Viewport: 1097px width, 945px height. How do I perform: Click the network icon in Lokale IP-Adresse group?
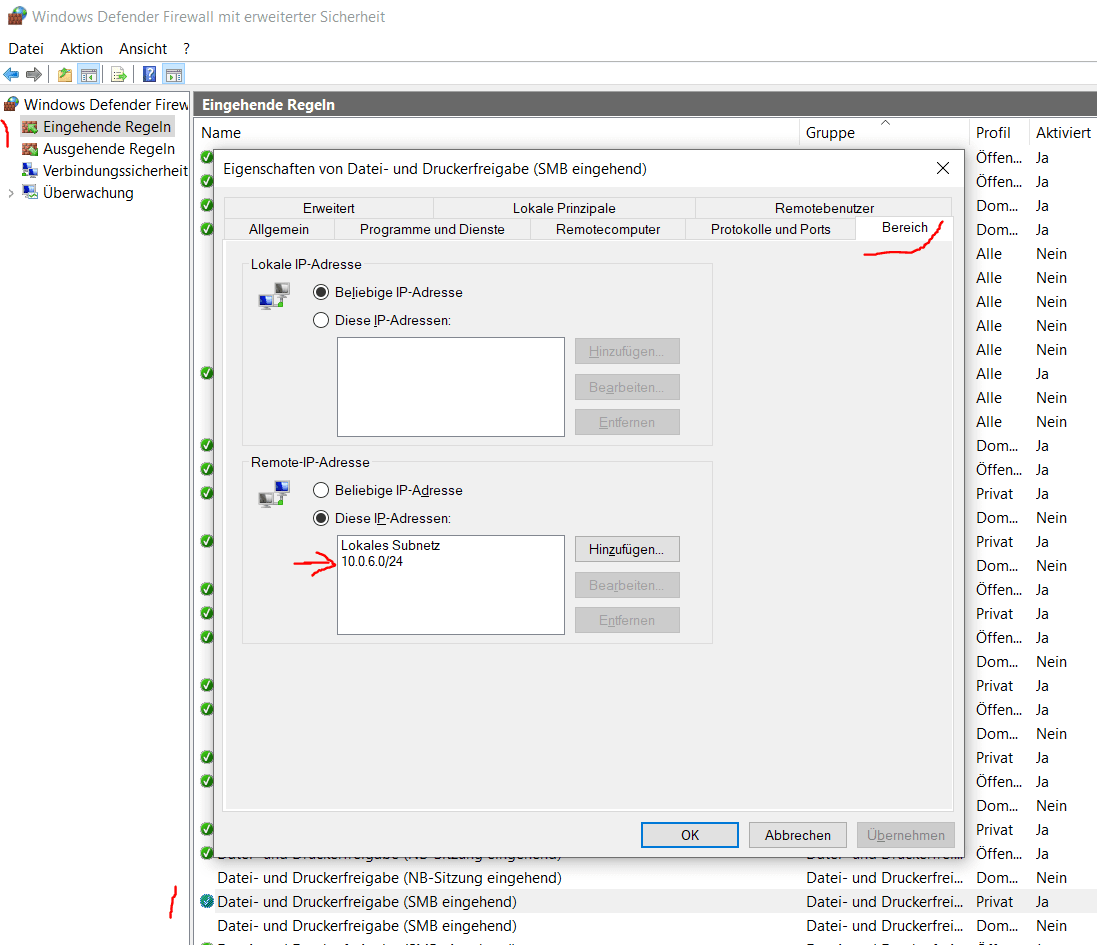[274, 296]
